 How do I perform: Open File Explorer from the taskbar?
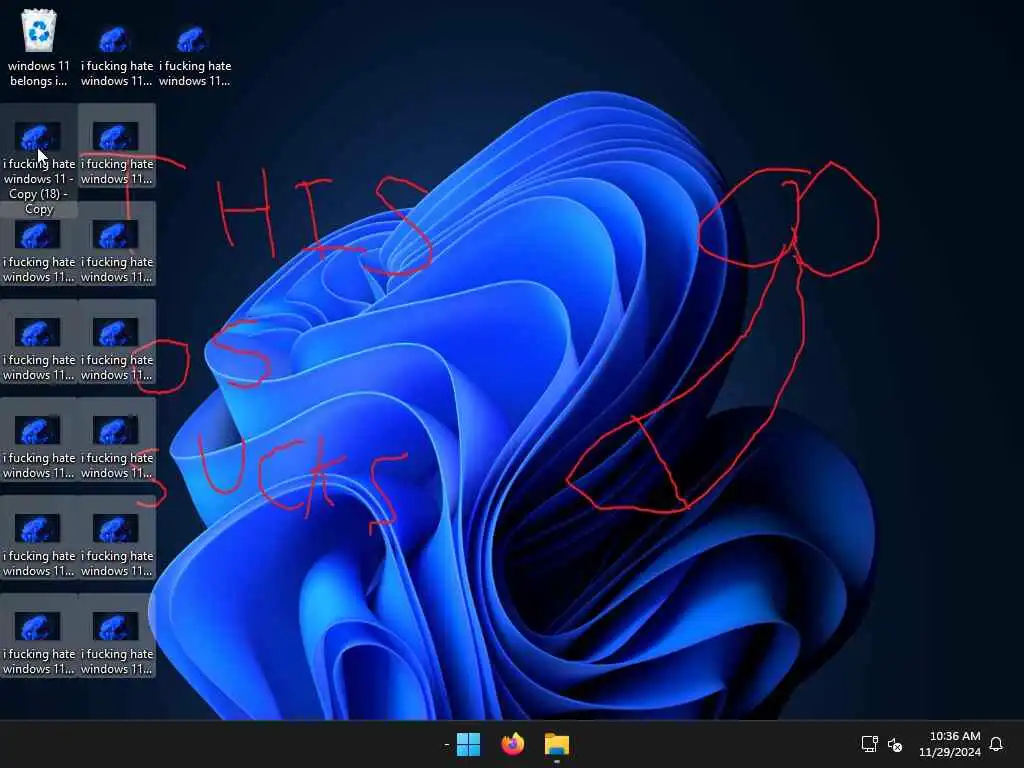click(556, 744)
